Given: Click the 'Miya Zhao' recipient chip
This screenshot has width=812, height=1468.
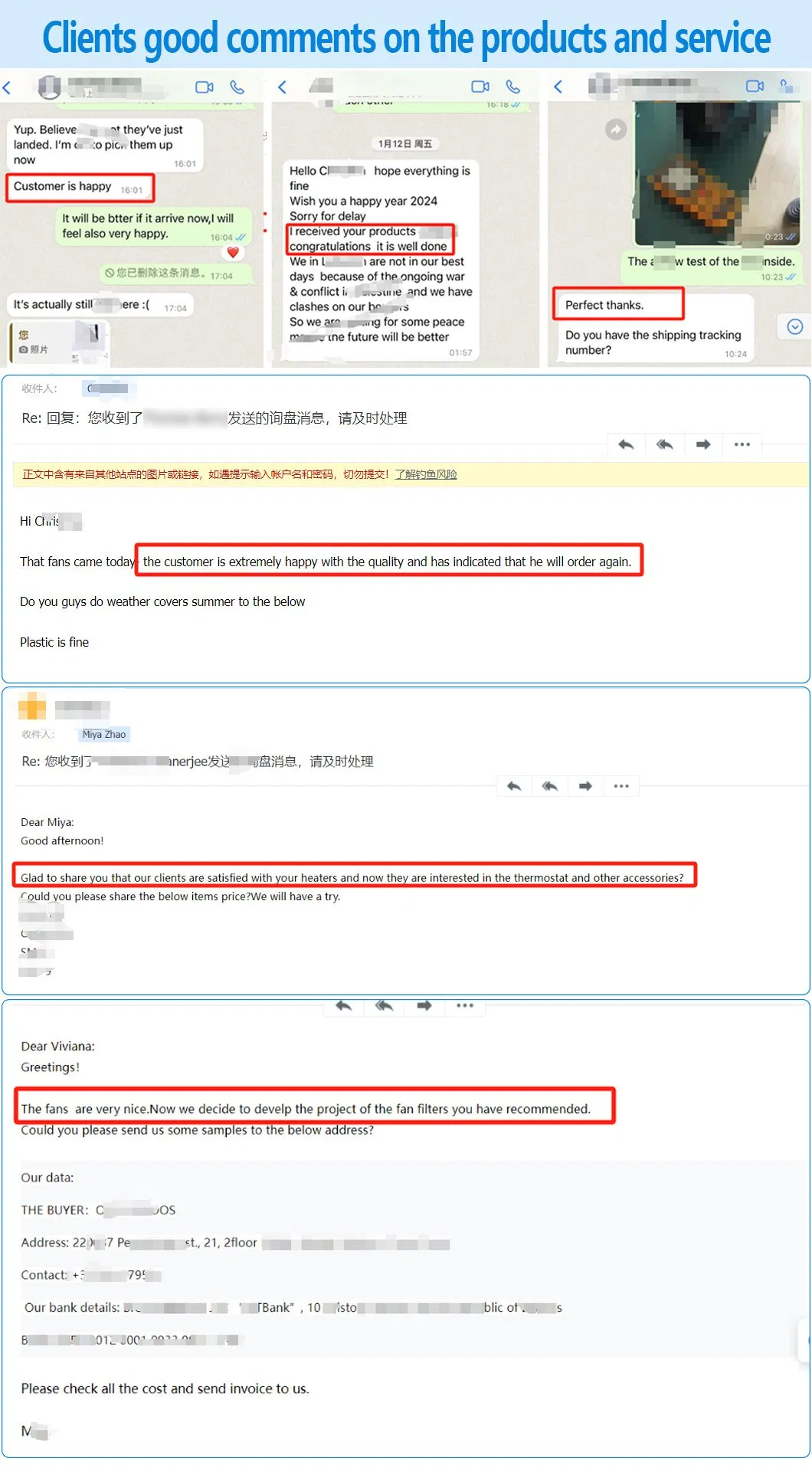Looking at the screenshot, I should tap(104, 734).
